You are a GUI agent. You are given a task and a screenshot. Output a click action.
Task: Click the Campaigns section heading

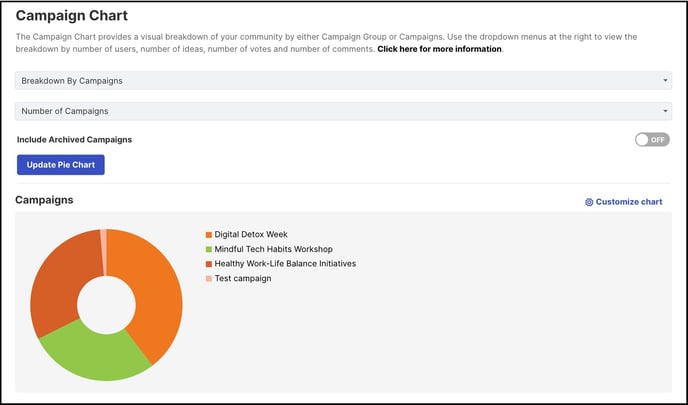44,200
